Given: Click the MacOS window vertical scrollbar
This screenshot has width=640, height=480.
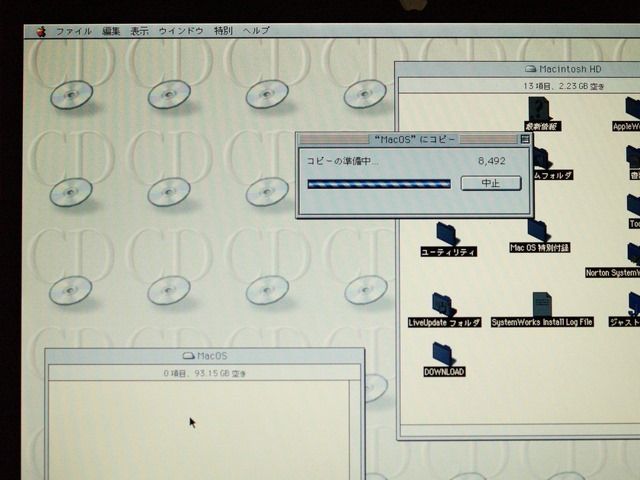Looking at the screenshot, I should coord(355,430).
